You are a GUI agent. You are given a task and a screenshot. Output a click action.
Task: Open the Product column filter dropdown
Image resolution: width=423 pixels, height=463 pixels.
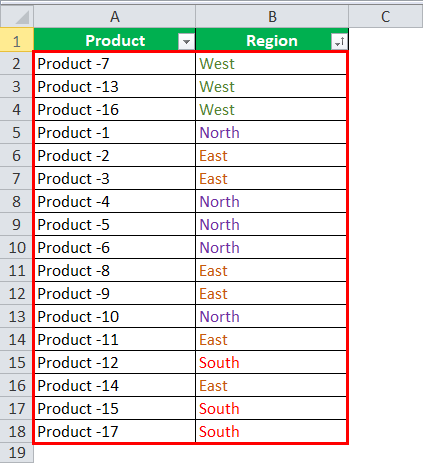point(186,42)
